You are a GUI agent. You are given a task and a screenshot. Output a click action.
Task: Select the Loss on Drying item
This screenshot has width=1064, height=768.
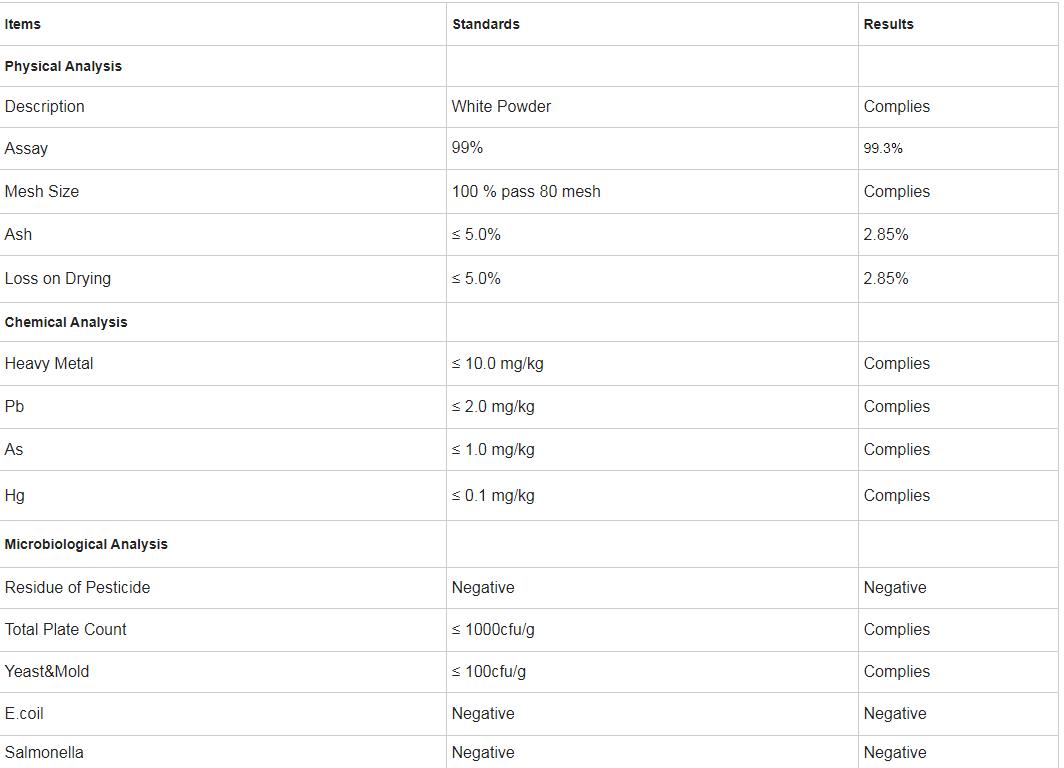(x=58, y=278)
